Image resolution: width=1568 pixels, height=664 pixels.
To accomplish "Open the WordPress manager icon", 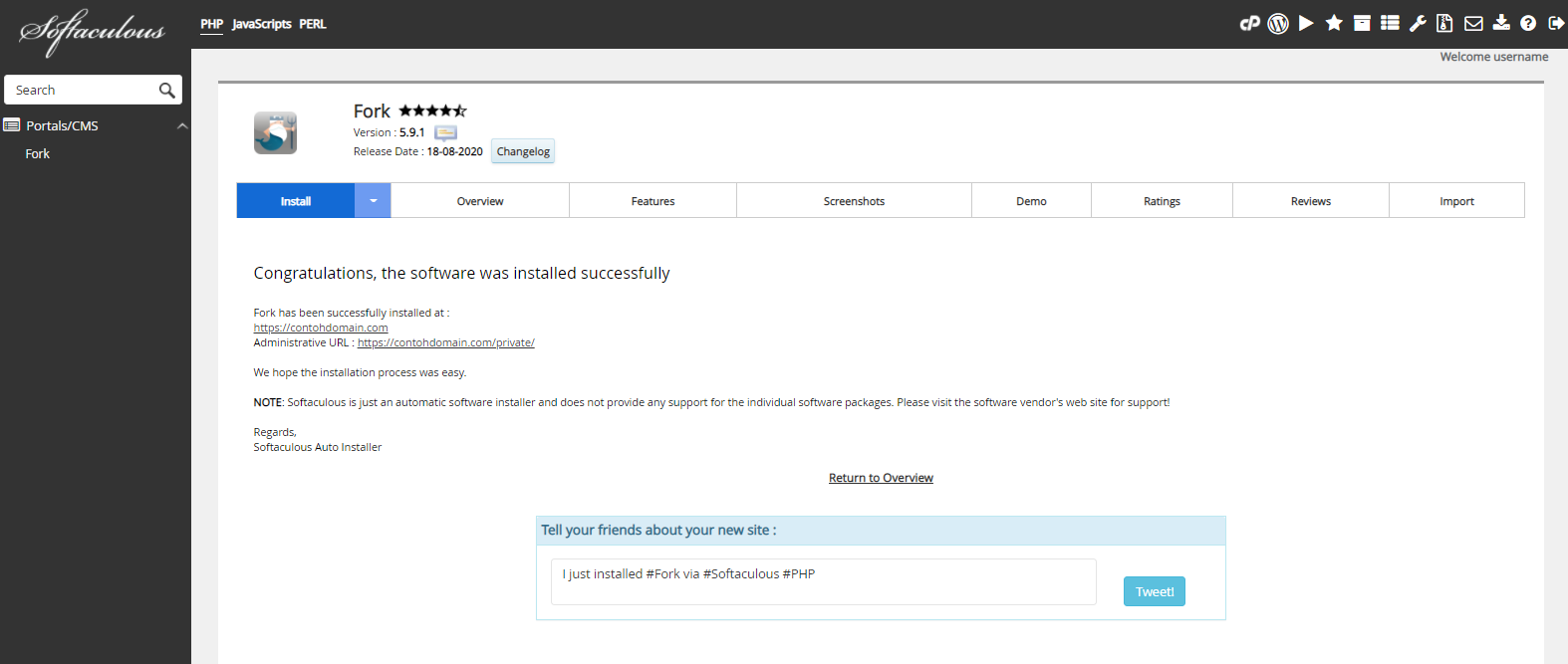I will coord(1278,23).
